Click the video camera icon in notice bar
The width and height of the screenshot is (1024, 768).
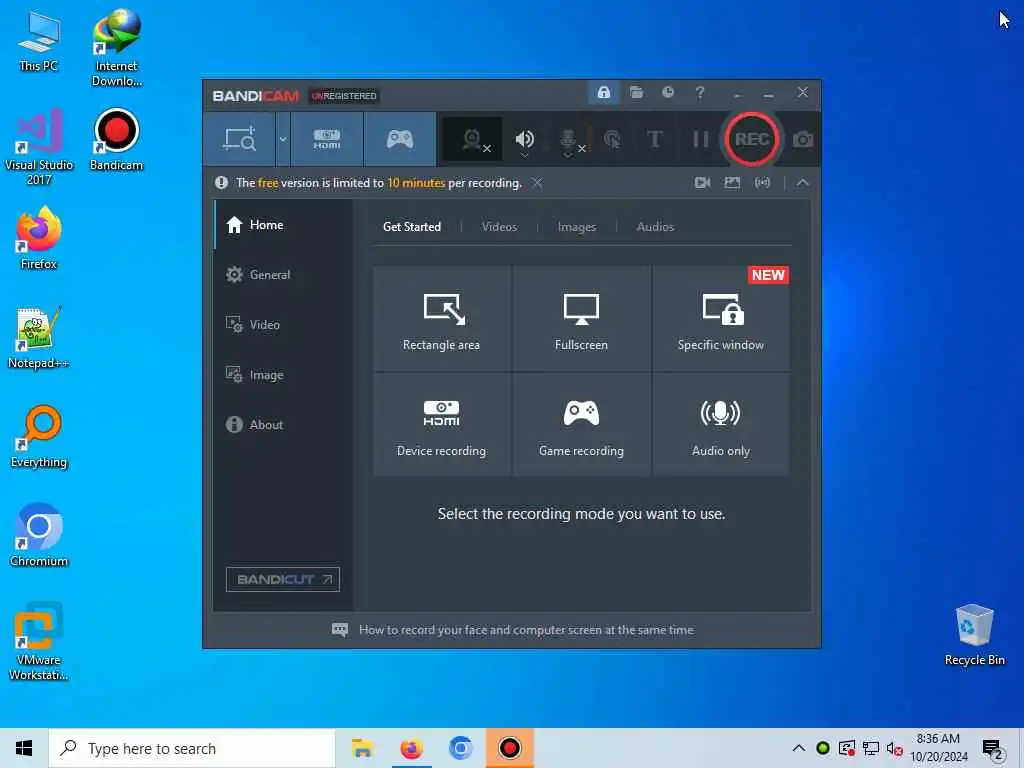tap(703, 183)
